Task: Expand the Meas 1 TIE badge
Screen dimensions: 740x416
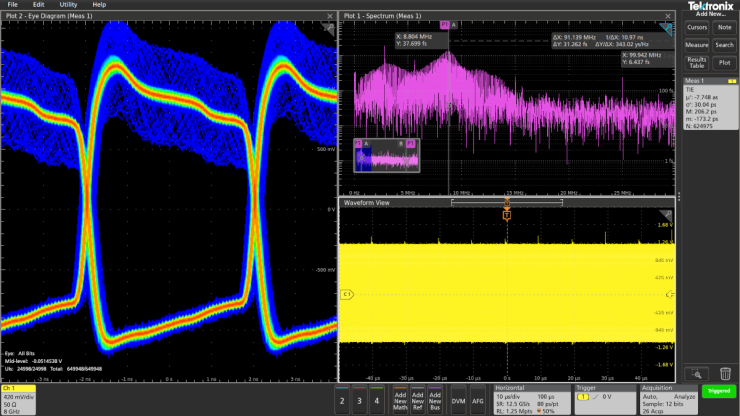Action: 710,105
